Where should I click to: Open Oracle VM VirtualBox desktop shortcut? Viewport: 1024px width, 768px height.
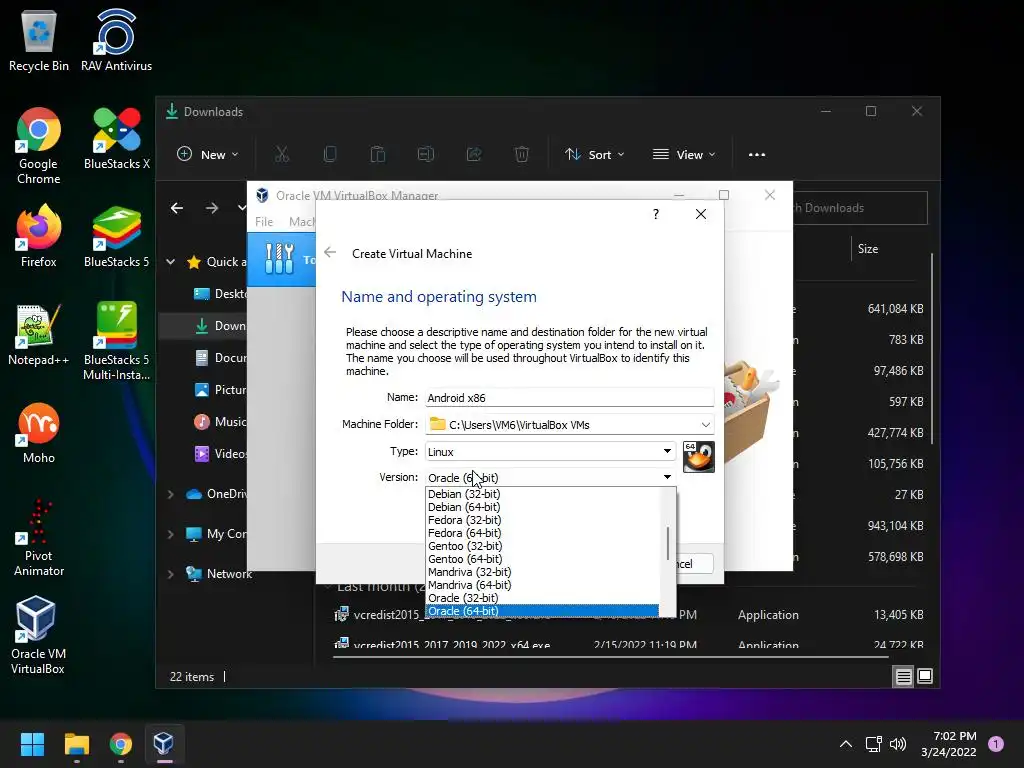point(37,635)
